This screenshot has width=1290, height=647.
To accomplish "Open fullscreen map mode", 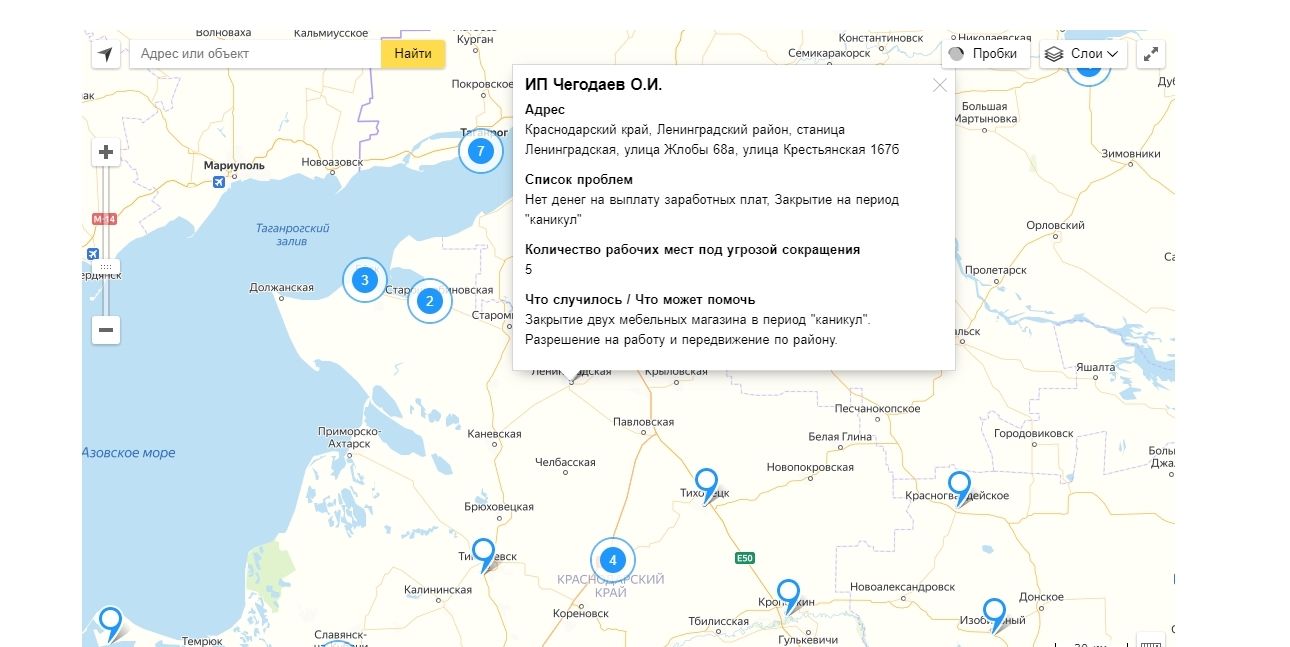I will [x=1152, y=54].
